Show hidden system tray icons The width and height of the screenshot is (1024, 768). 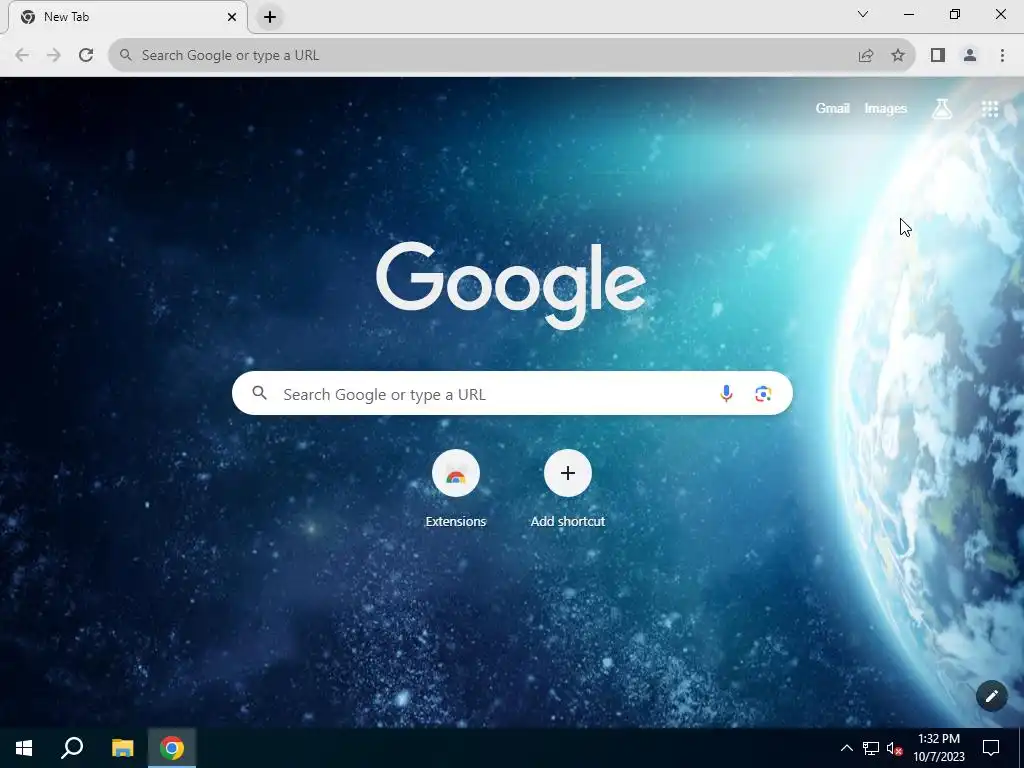(846, 748)
